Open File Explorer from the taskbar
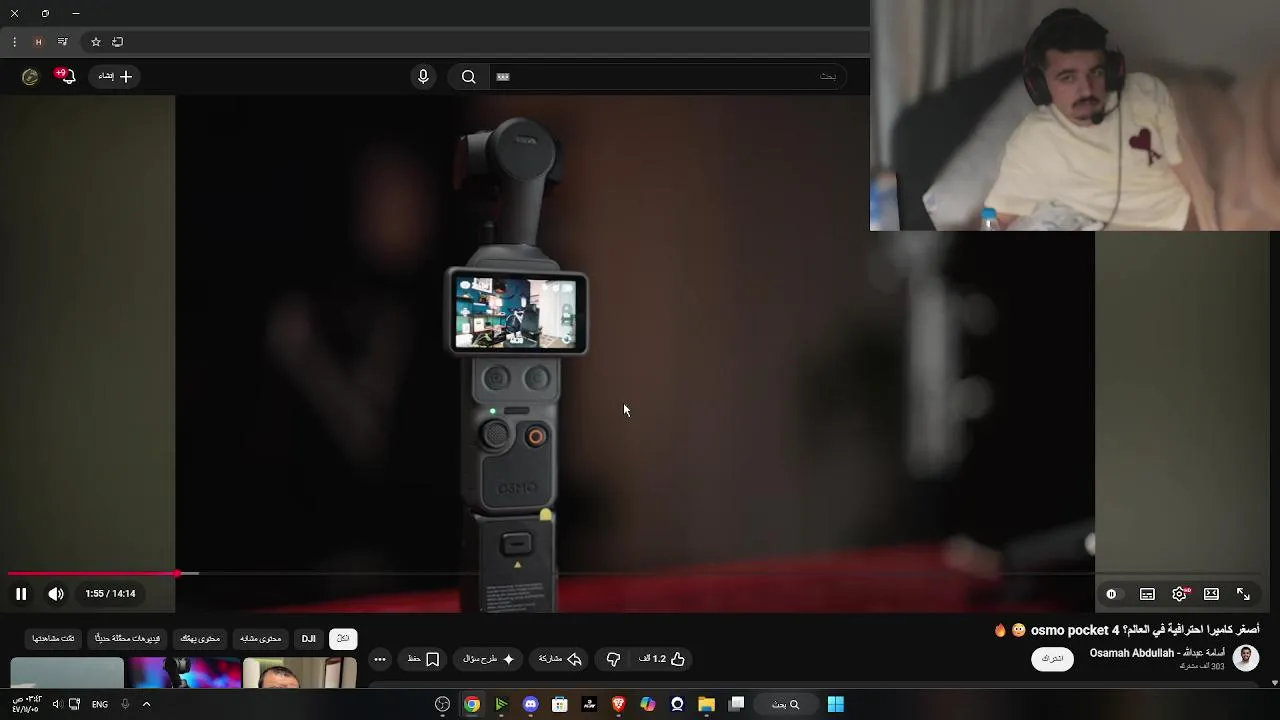 pyautogui.click(x=706, y=704)
